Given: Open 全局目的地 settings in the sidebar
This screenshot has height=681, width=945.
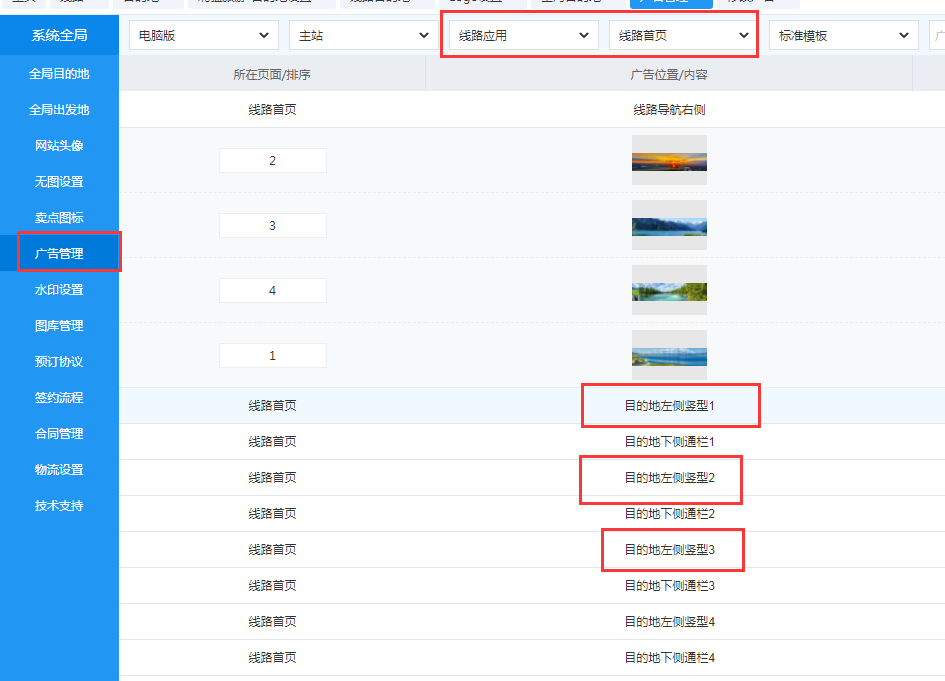Looking at the screenshot, I should [x=59, y=74].
